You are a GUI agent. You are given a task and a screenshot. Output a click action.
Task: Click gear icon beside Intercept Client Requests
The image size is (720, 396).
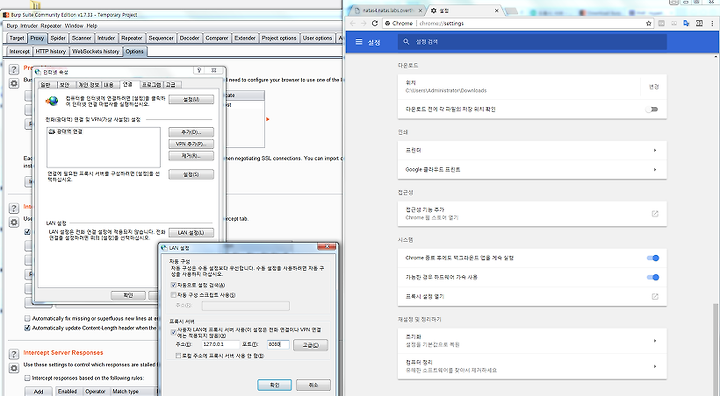click(x=14, y=222)
